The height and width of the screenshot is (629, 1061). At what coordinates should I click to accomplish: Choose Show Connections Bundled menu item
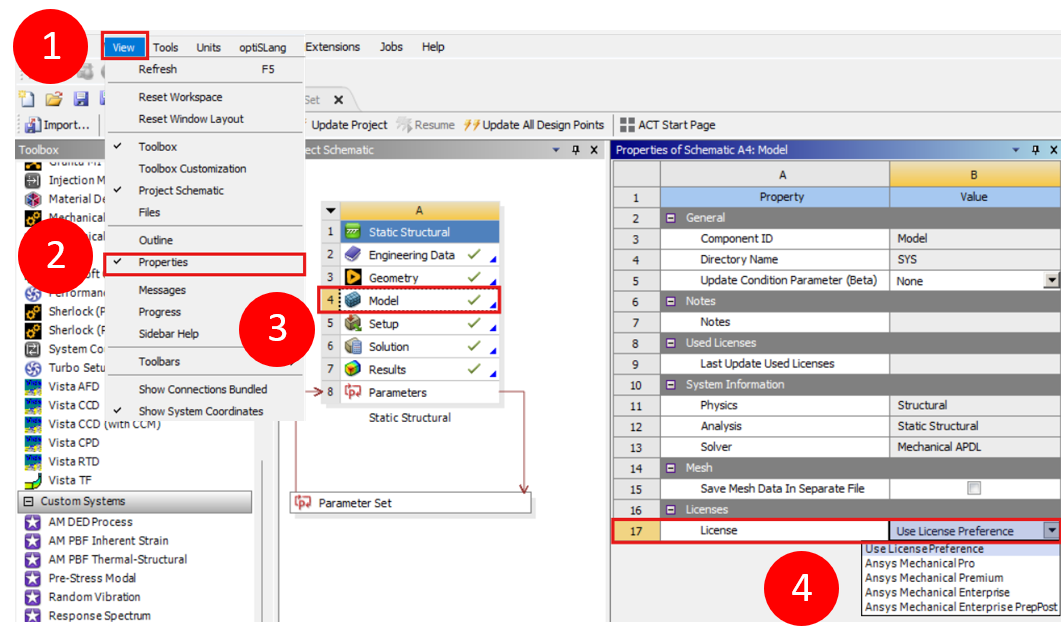[204, 390]
